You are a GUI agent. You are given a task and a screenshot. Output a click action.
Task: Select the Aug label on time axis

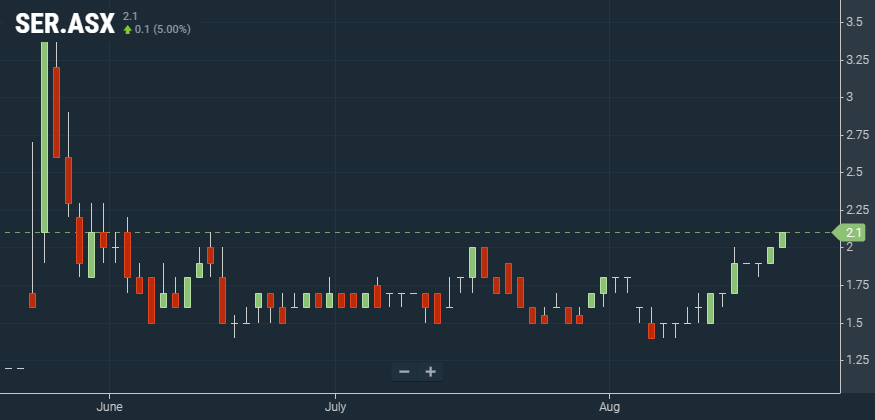pyautogui.click(x=609, y=407)
